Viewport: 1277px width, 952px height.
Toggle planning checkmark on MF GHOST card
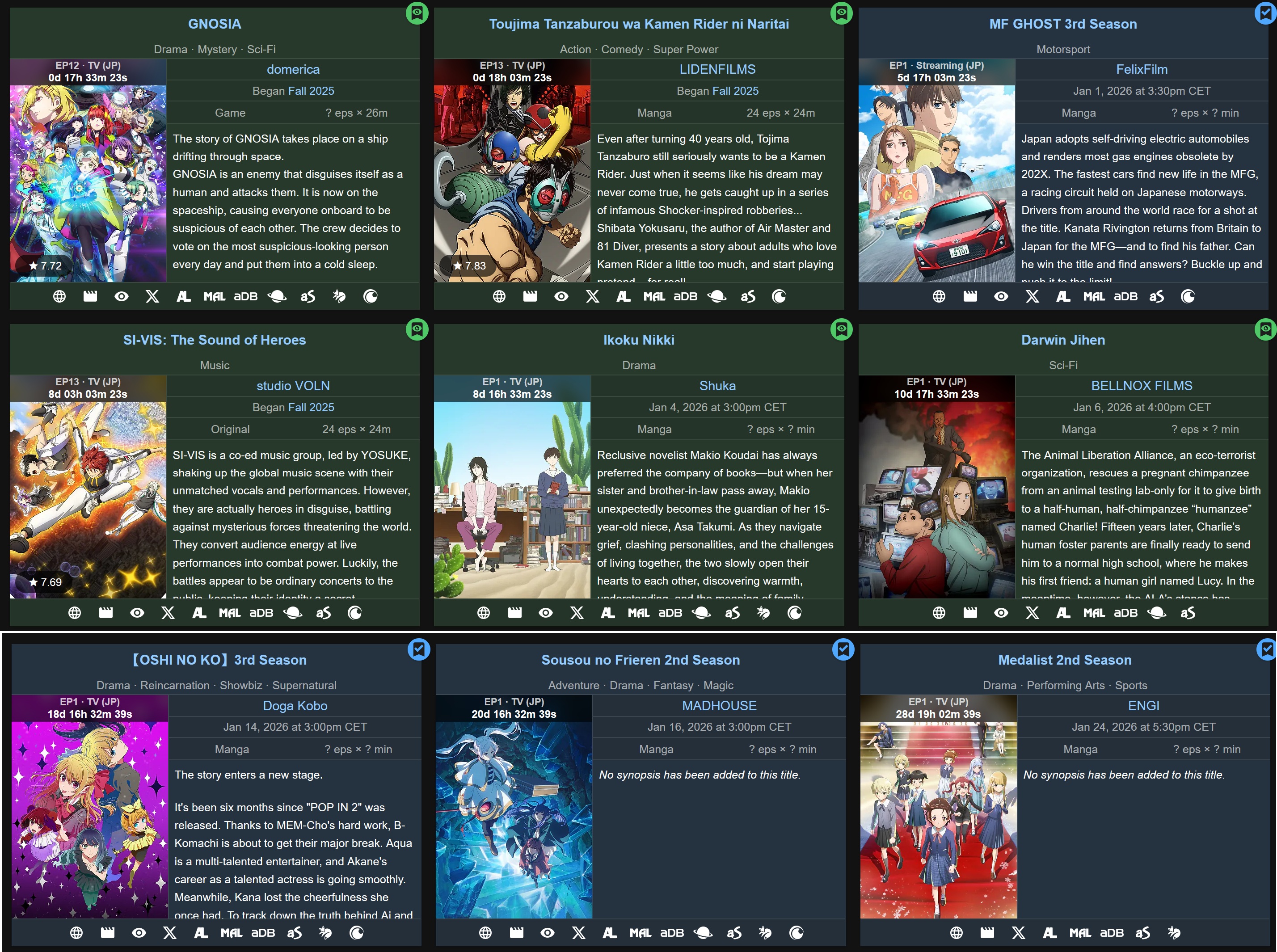pyautogui.click(x=1265, y=13)
